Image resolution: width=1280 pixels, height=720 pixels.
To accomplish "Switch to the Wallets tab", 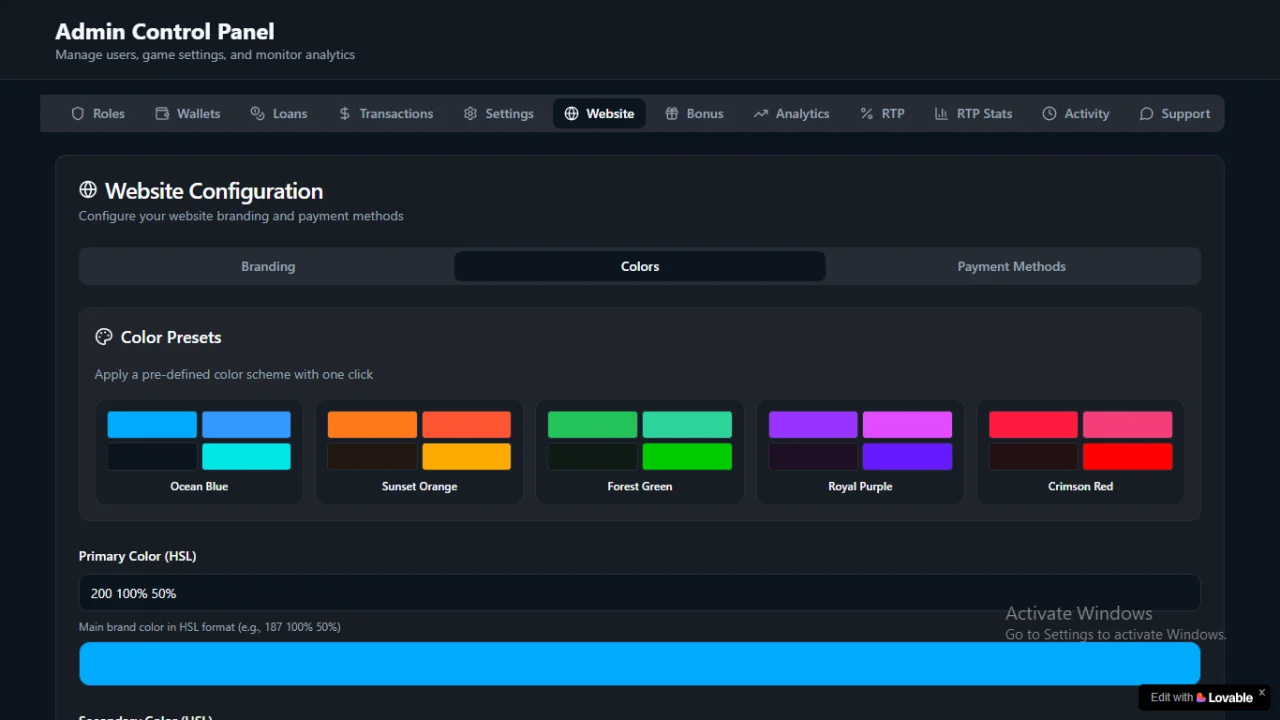I will (x=188, y=114).
